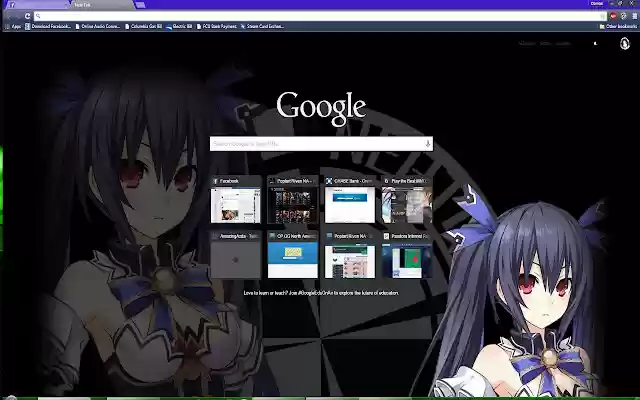This screenshot has width=640, height=400.
Task: Open the Pandora Internet Radio thumbnail
Action: (407, 255)
